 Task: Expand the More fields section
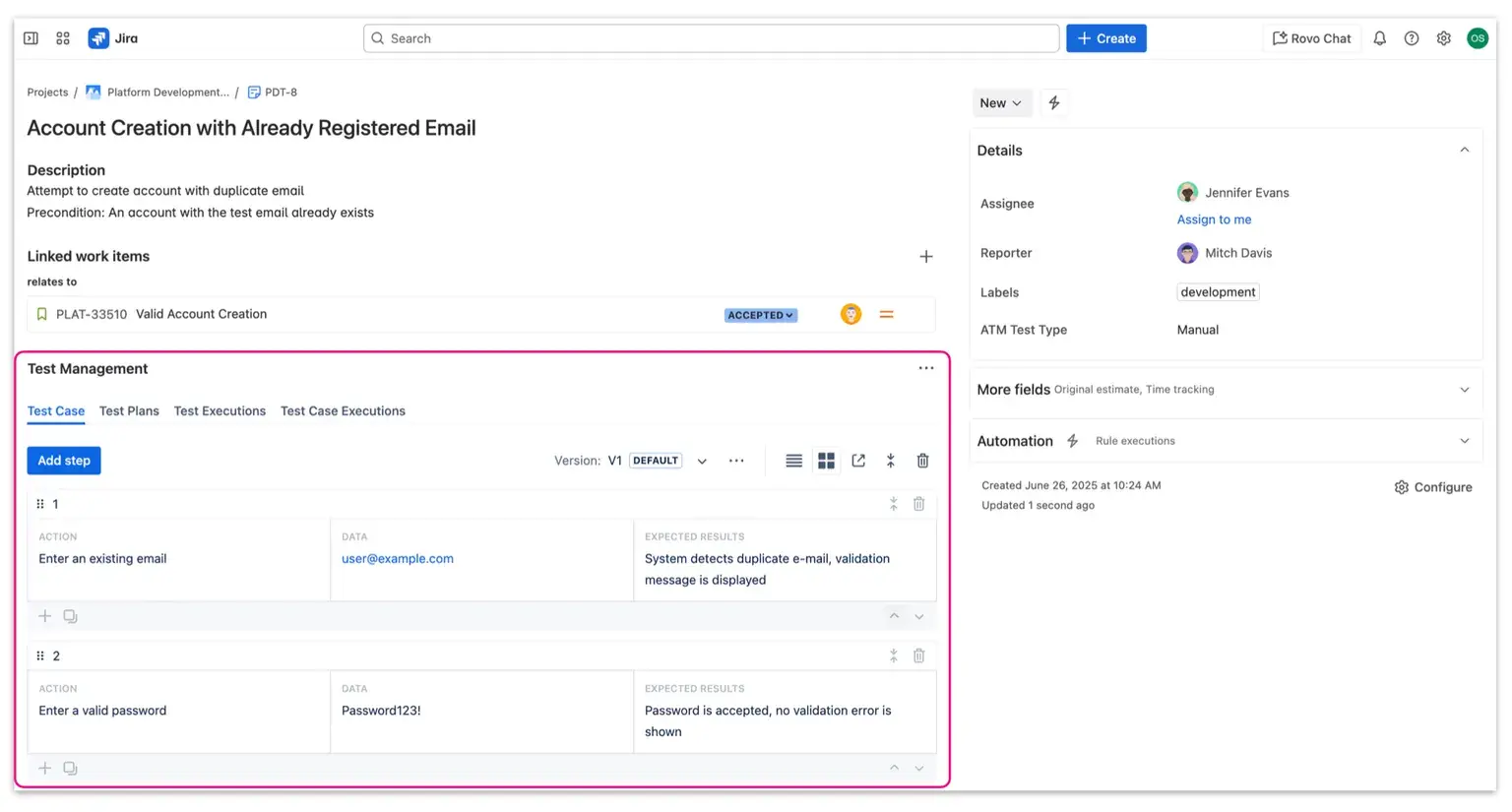[1466, 389]
